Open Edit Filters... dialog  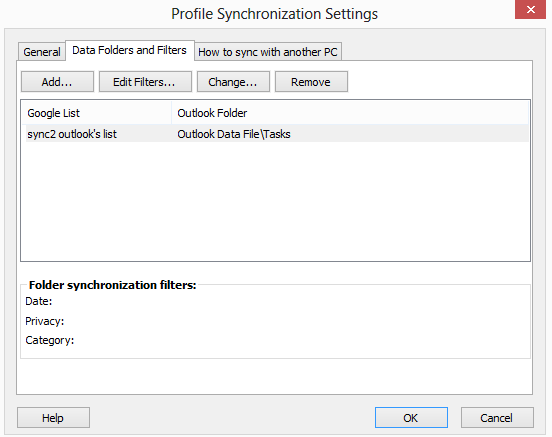tap(145, 82)
